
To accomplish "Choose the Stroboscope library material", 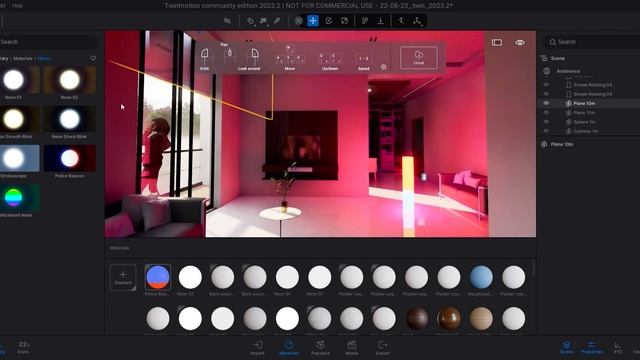I will [x=14, y=158].
